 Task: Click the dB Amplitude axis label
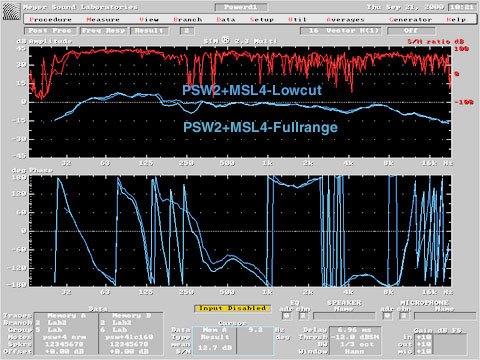(x=44, y=41)
